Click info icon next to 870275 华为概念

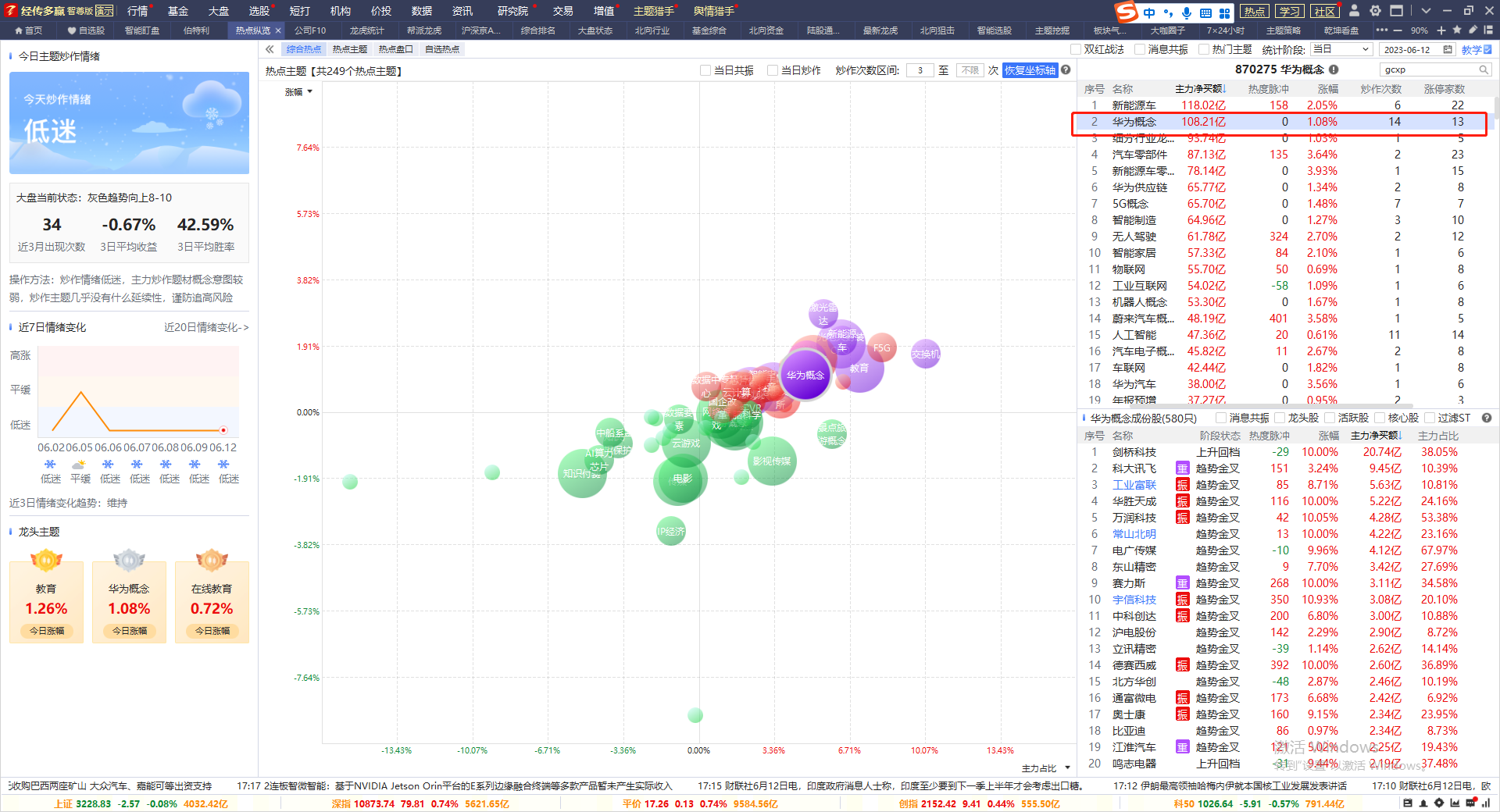[1334, 69]
